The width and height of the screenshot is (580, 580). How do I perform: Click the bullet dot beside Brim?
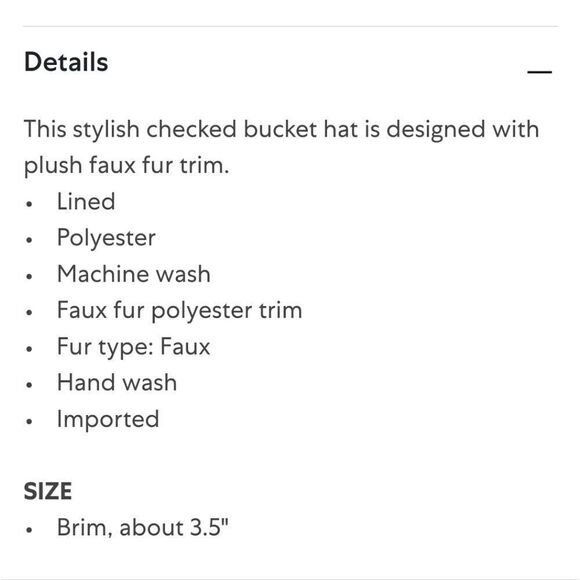point(29,530)
